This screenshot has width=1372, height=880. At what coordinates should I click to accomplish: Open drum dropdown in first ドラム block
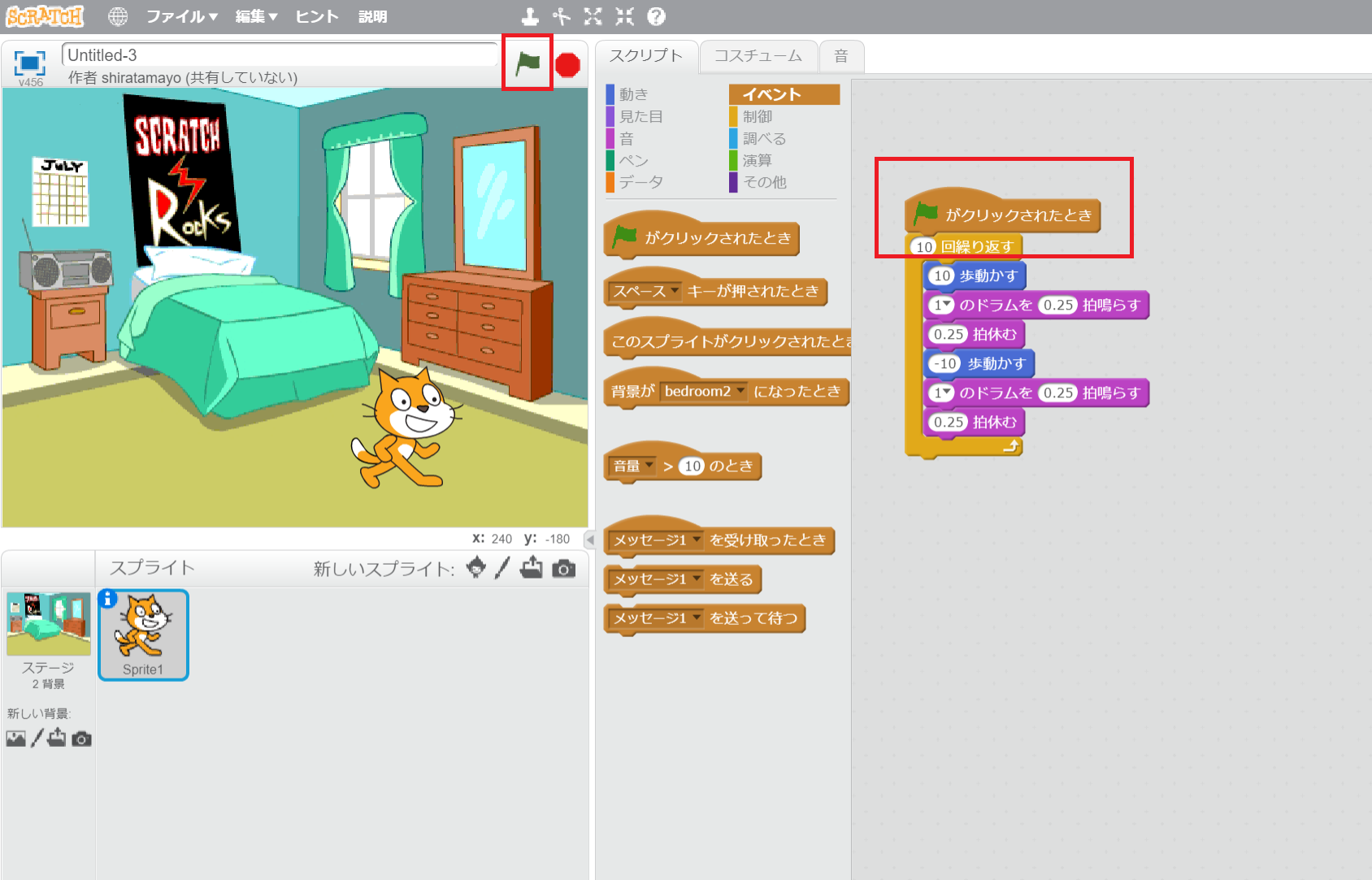(942, 305)
